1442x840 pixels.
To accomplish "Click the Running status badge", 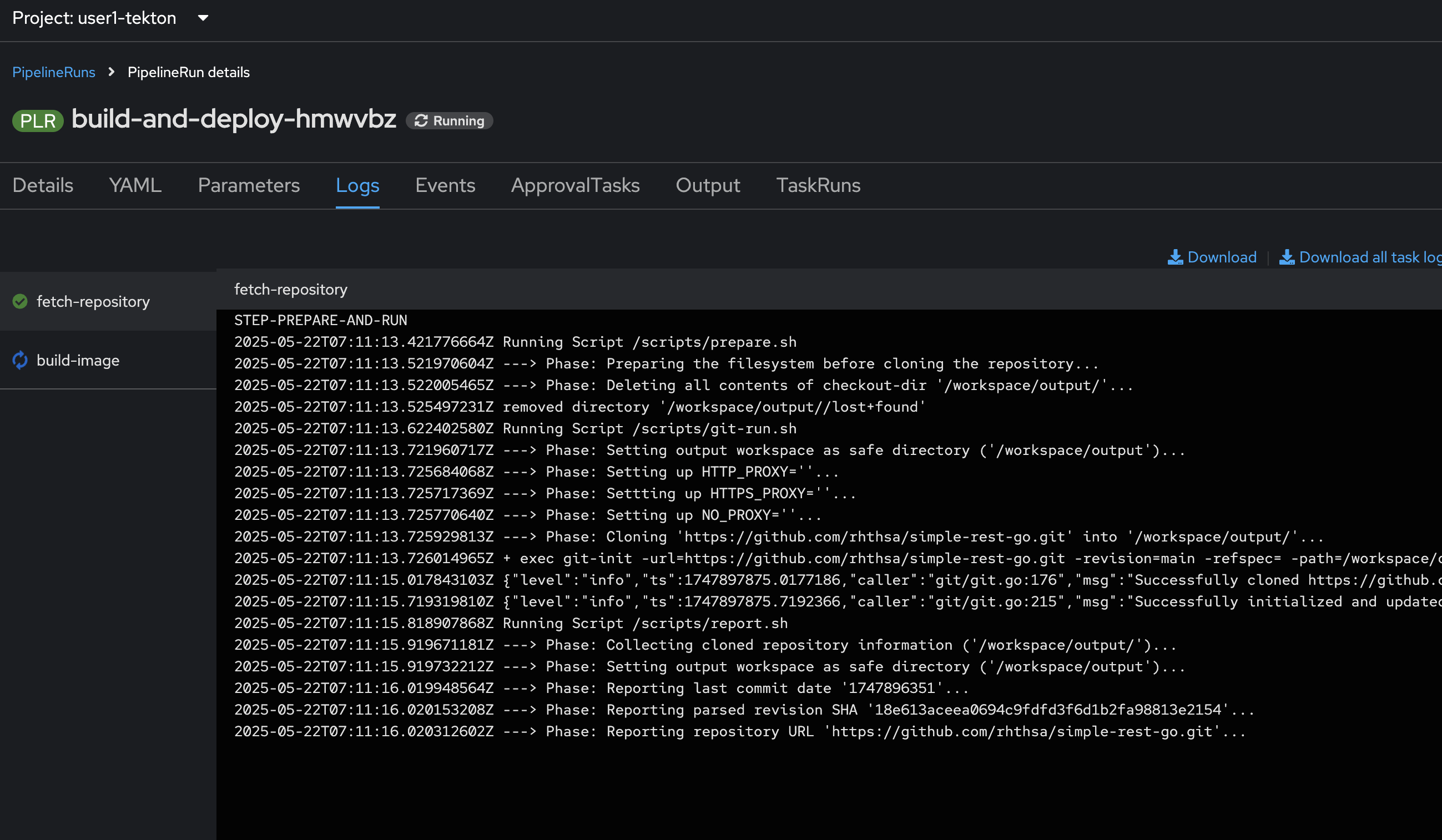I will [x=449, y=120].
